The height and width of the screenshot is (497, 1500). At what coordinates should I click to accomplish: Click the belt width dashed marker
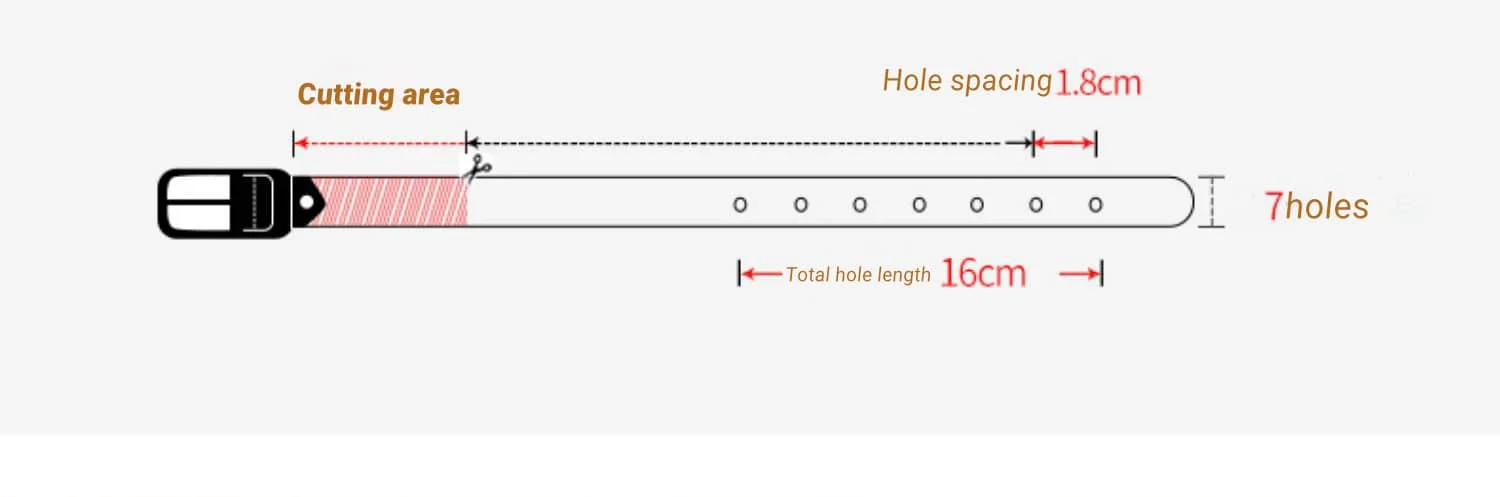click(1211, 202)
